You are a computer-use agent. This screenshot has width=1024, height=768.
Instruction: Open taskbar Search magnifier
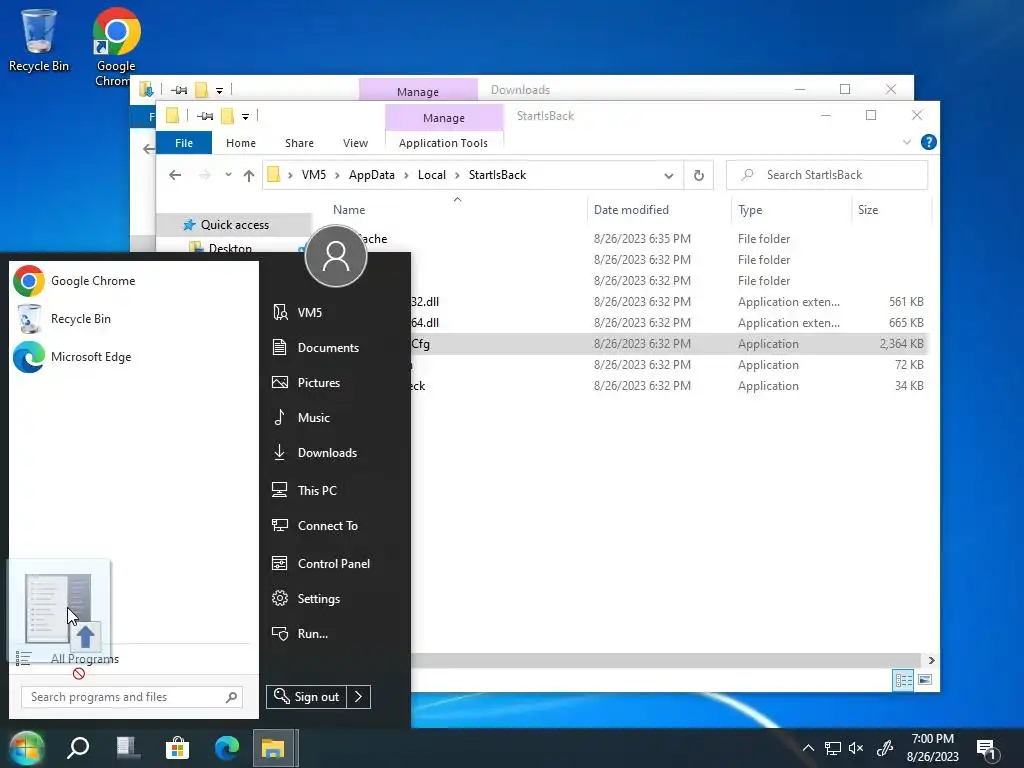coord(78,748)
